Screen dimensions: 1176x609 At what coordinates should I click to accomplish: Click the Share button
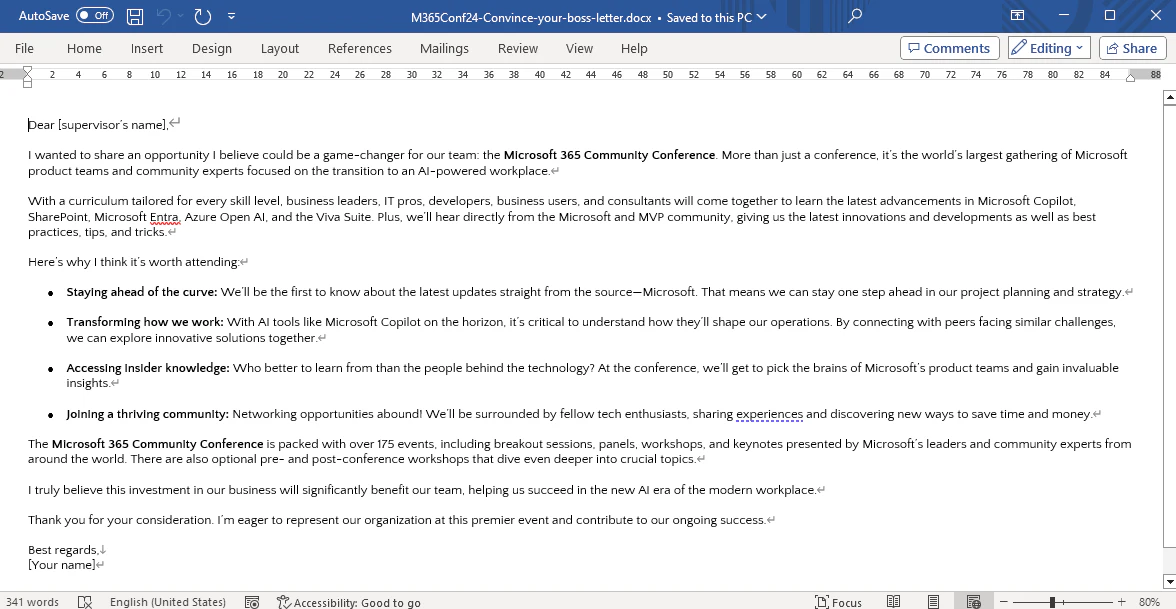[1132, 48]
